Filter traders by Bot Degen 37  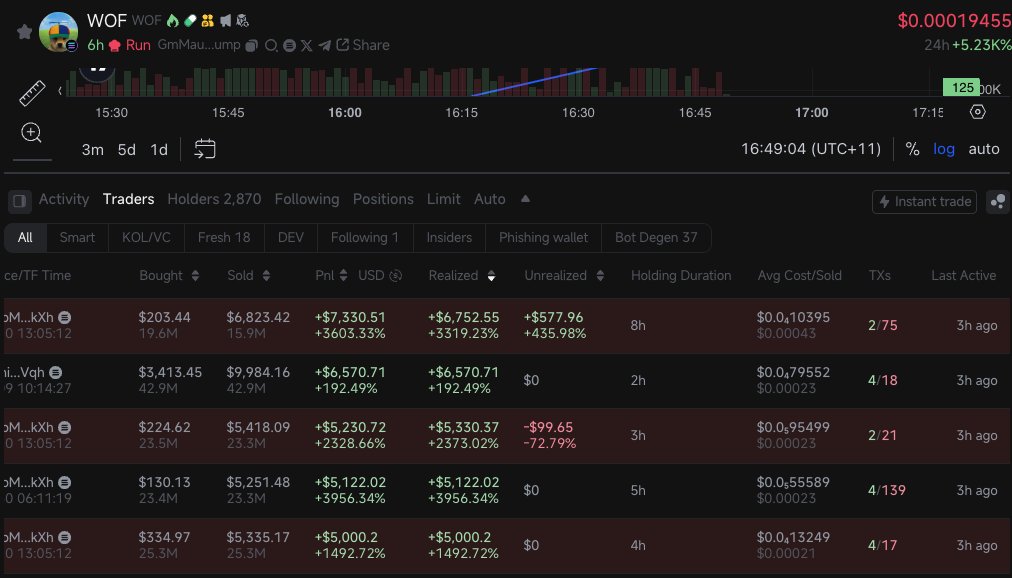click(656, 237)
